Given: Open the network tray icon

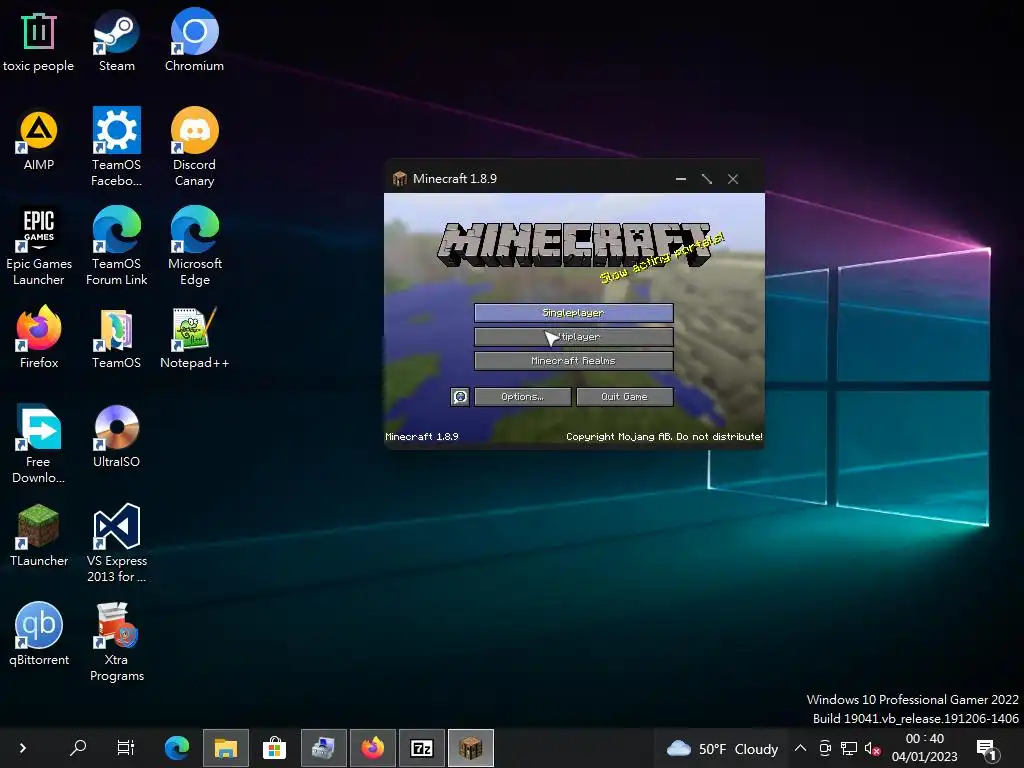Looking at the screenshot, I should (x=848, y=748).
